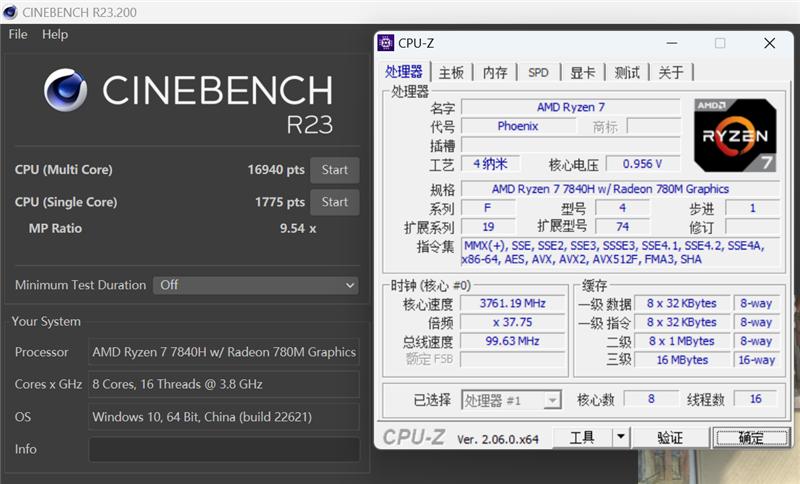The height and width of the screenshot is (484, 800).
Task: Click the name field AMD Ryzen 7
Action: point(571,107)
